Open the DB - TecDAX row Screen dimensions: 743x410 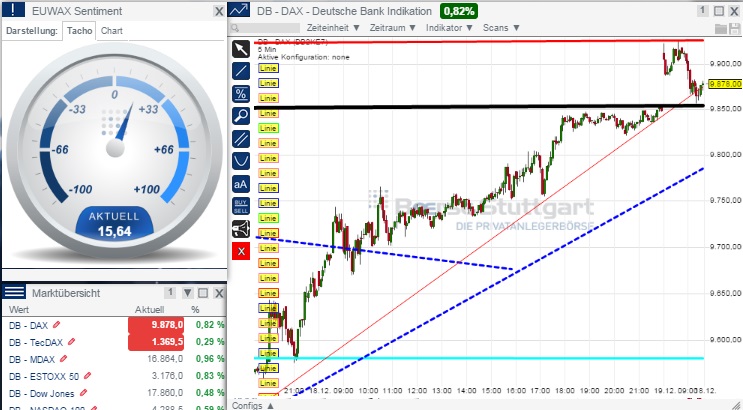(114, 342)
